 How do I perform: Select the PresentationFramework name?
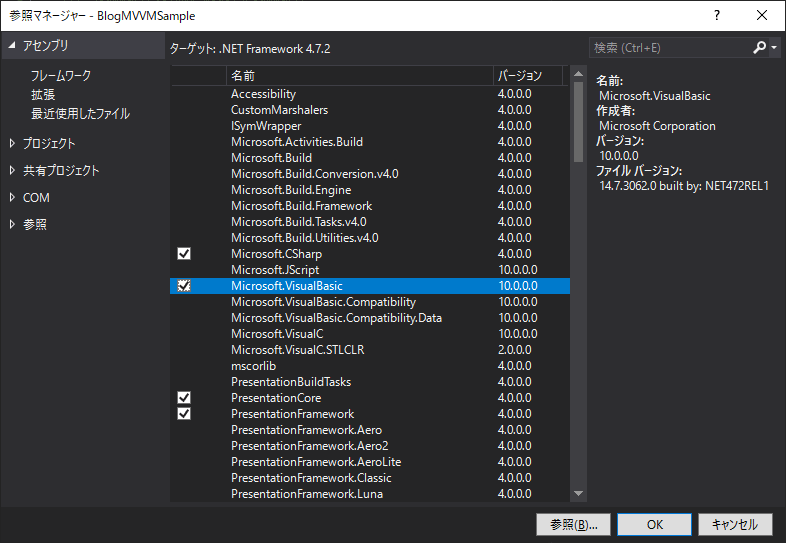point(292,414)
